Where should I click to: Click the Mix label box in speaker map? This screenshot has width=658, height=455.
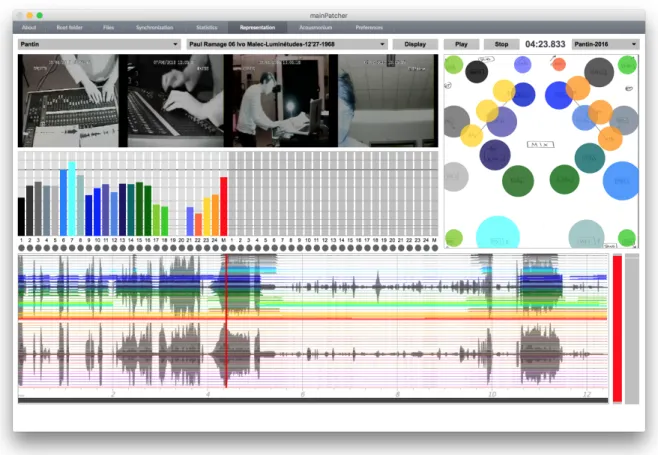[540, 144]
